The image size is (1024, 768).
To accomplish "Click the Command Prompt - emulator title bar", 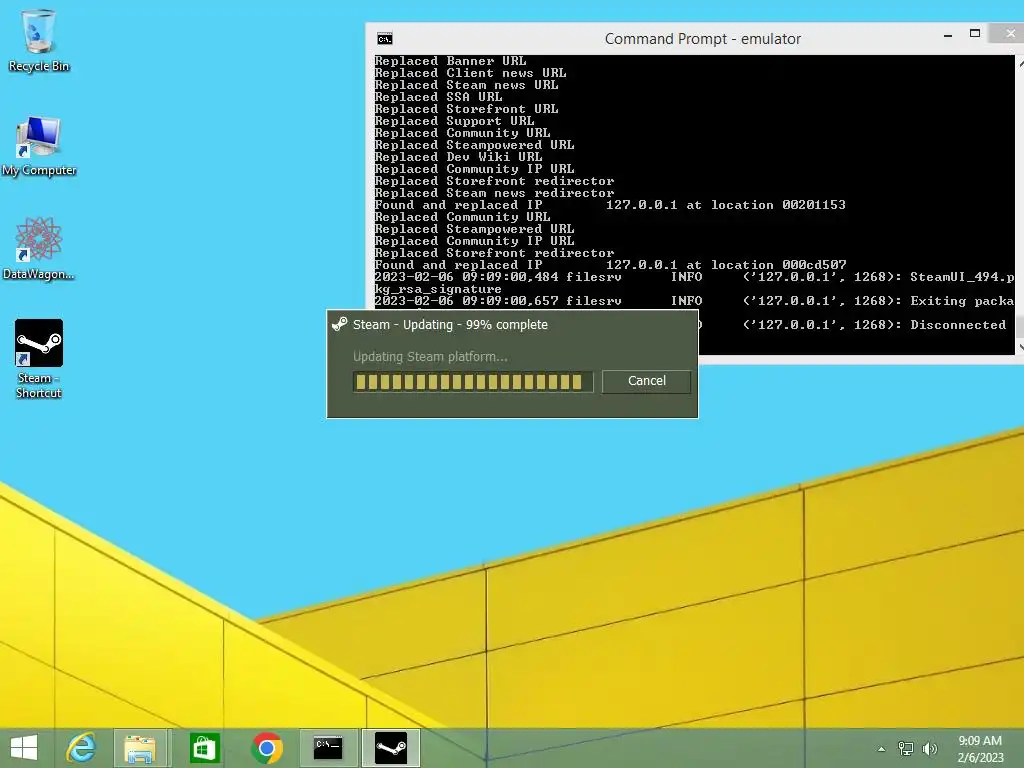I will click(x=702, y=39).
